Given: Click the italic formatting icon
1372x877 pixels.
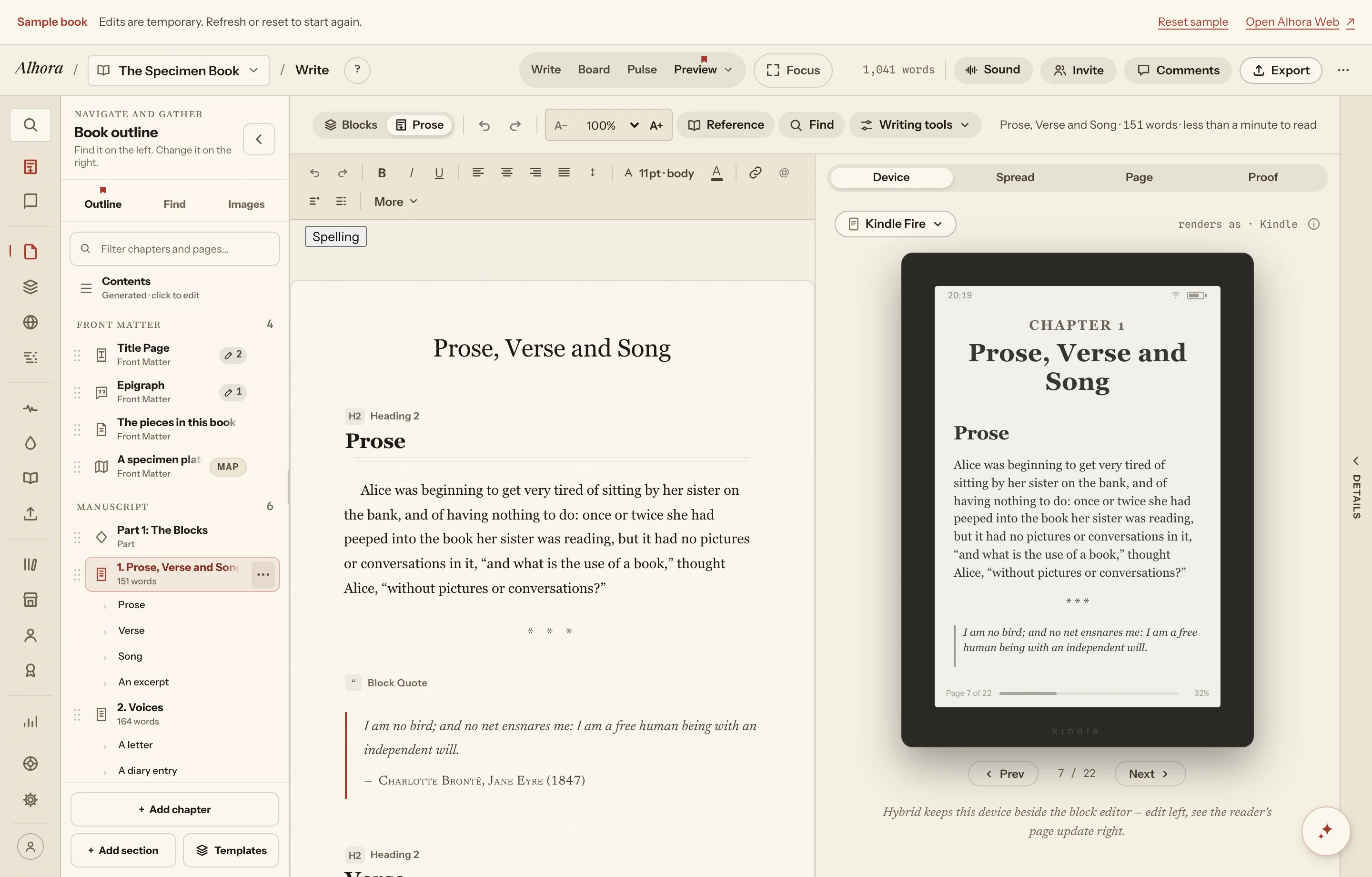Looking at the screenshot, I should click(x=412, y=173).
